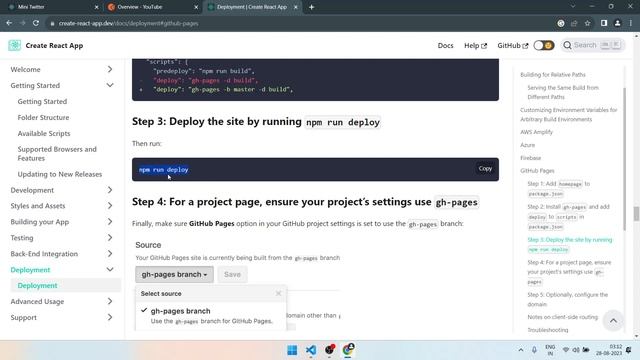Viewport: 640px width, 360px height.
Task: Open notification bell in taskbar
Action: (629, 350)
